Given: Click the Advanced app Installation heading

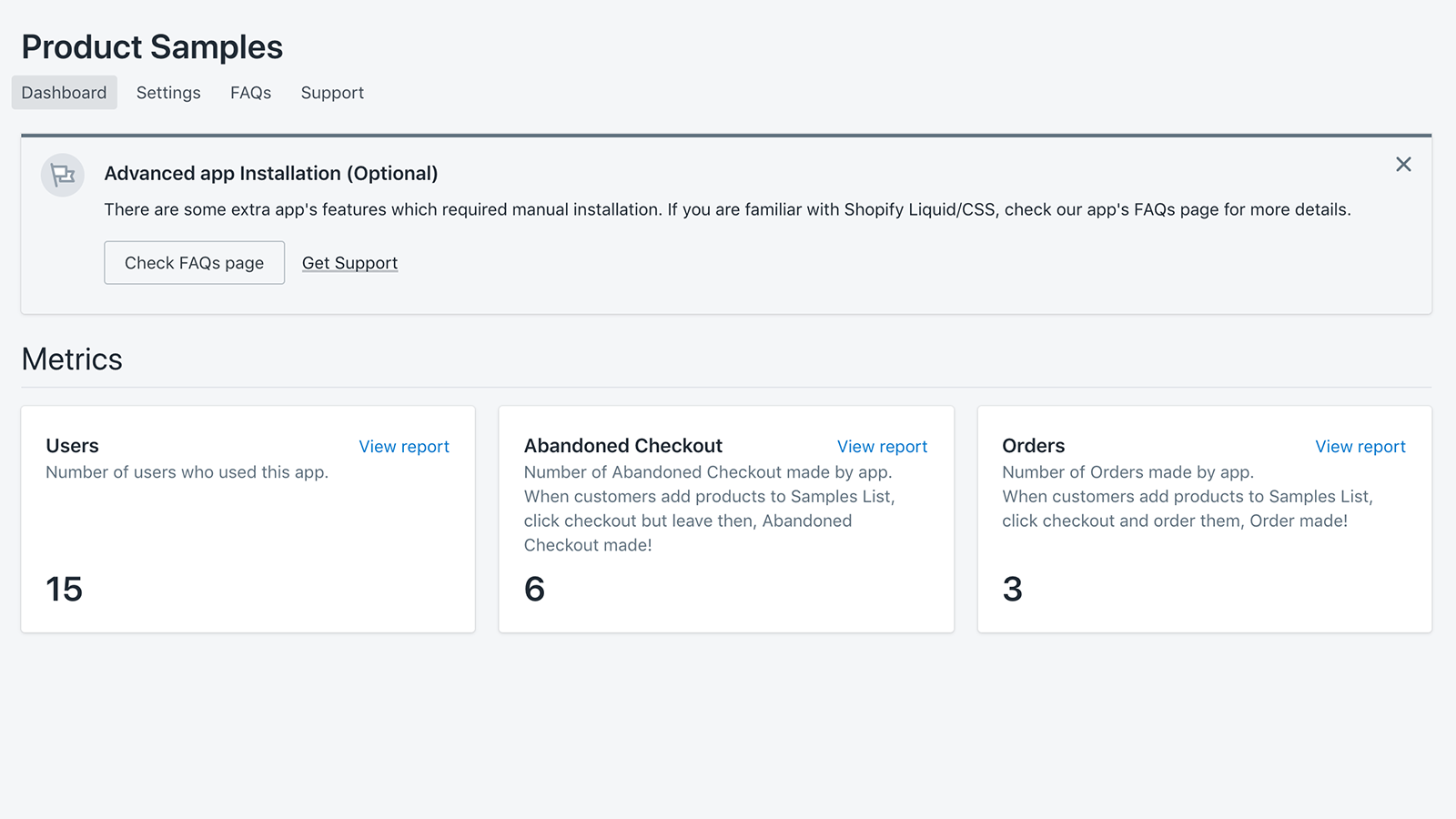Looking at the screenshot, I should (x=271, y=173).
